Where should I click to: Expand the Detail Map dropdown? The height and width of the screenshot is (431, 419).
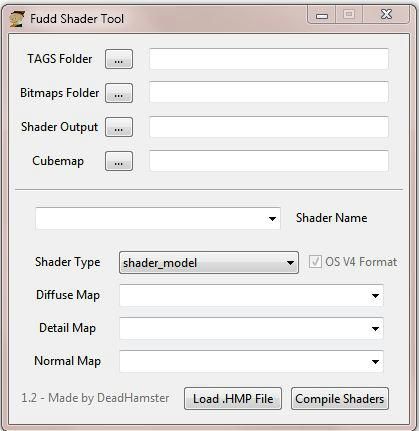(x=251, y=328)
